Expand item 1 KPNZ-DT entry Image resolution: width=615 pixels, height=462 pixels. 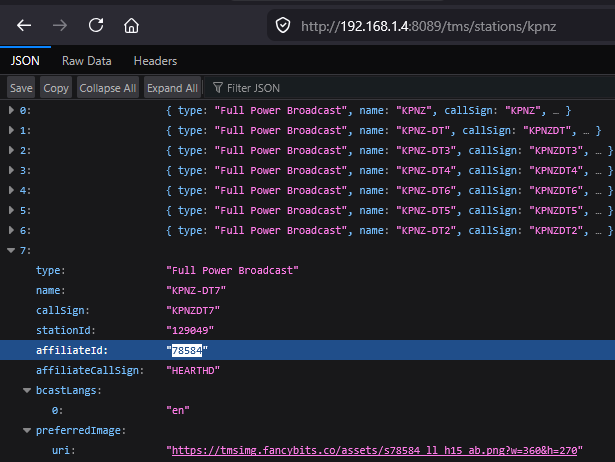tap(11, 130)
